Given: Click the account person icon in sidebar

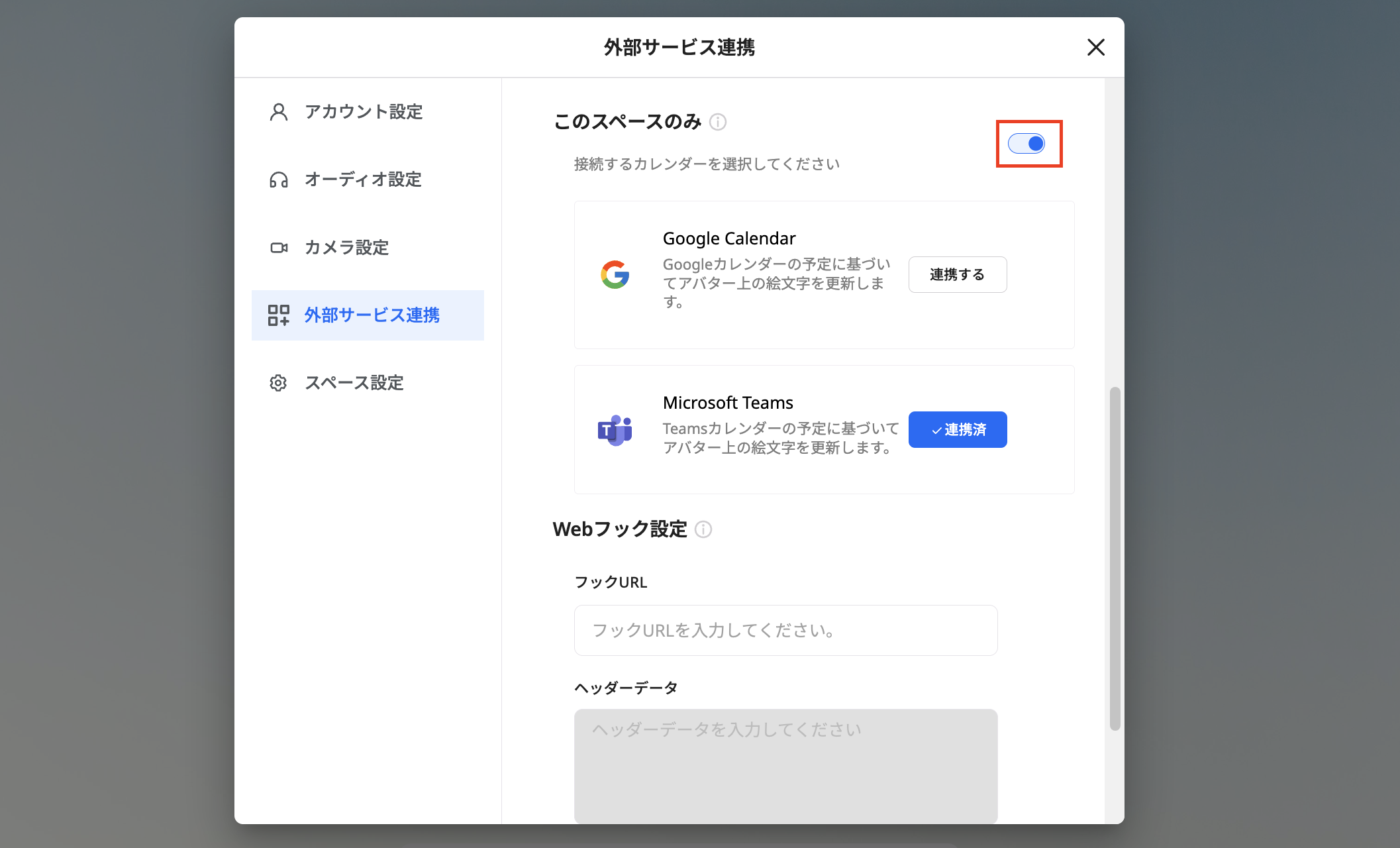Looking at the screenshot, I should point(279,112).
